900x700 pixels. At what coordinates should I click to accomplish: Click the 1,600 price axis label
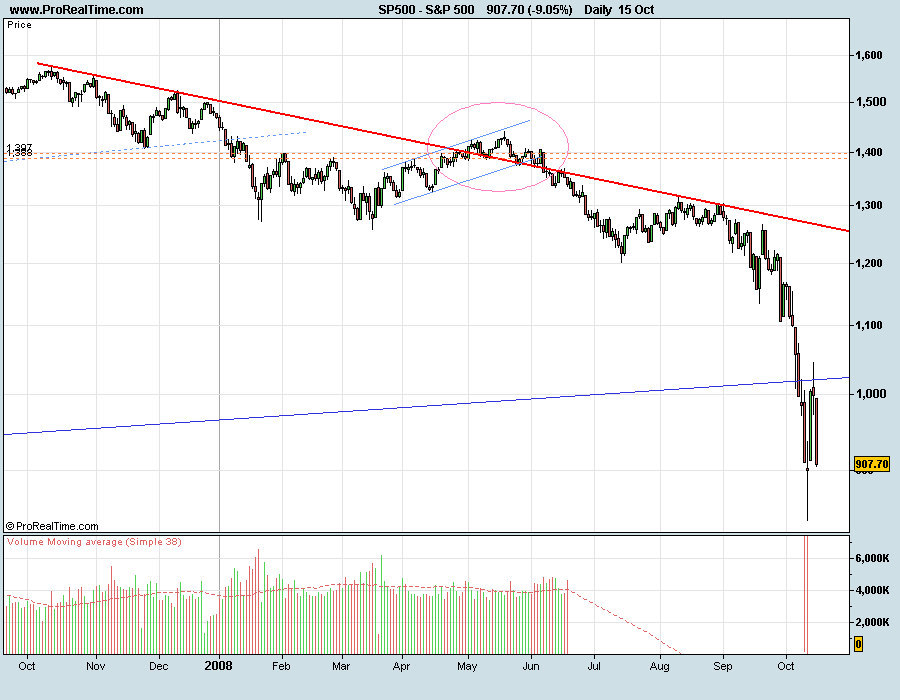868,55
